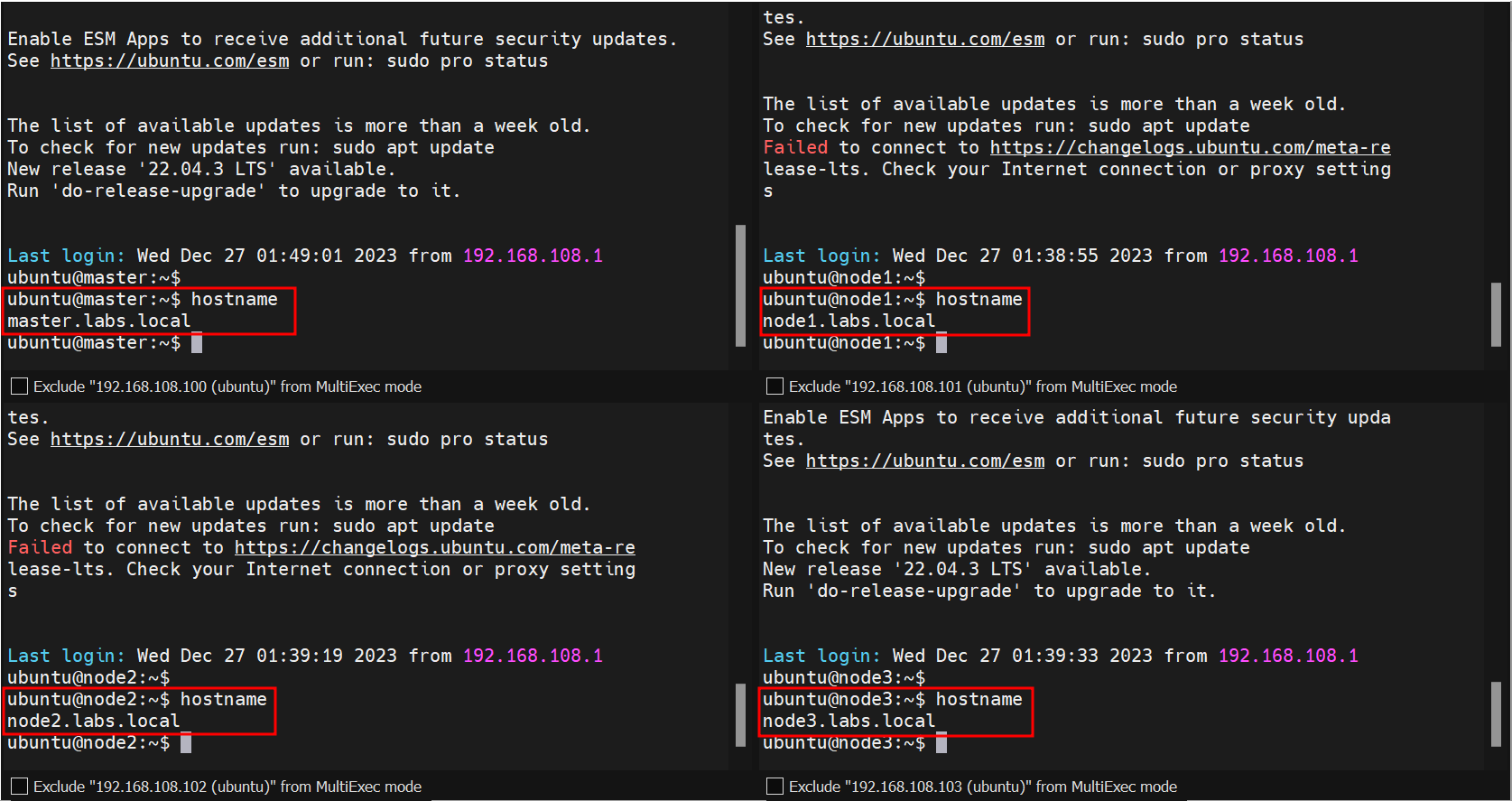
Task: Click red 'Failed' word in node2 terminal
Action: click(x=40, y=548)
